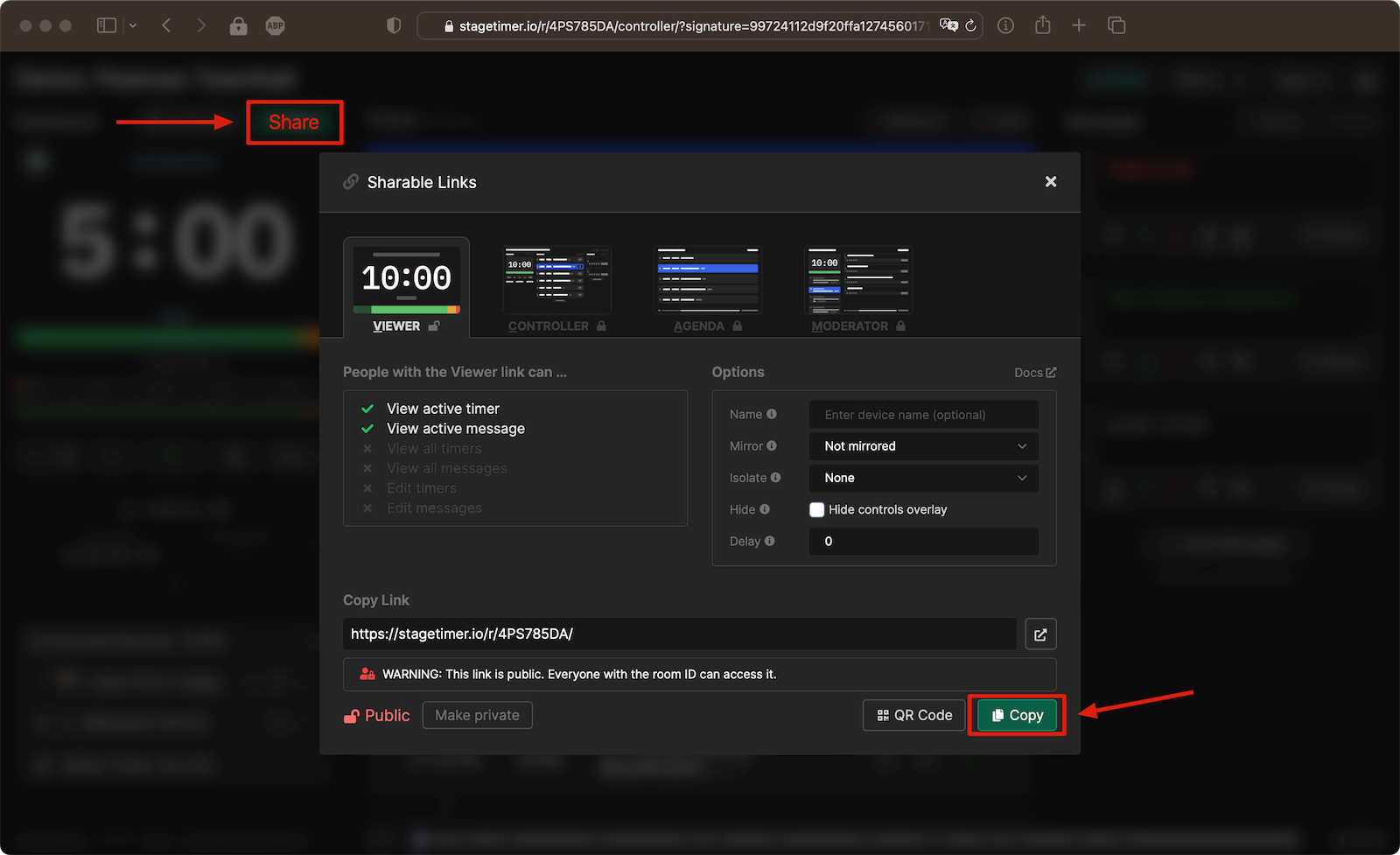Image resolution: width=1400 pixels, height=855 pixels.
Task: Click the Copy button to copy the link
Action: 1016,715
